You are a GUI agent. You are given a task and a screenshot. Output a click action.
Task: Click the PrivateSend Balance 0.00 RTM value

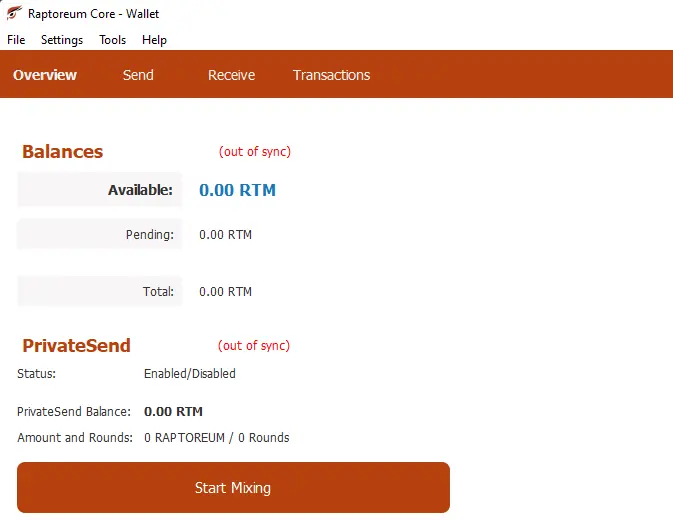point(173,411)
